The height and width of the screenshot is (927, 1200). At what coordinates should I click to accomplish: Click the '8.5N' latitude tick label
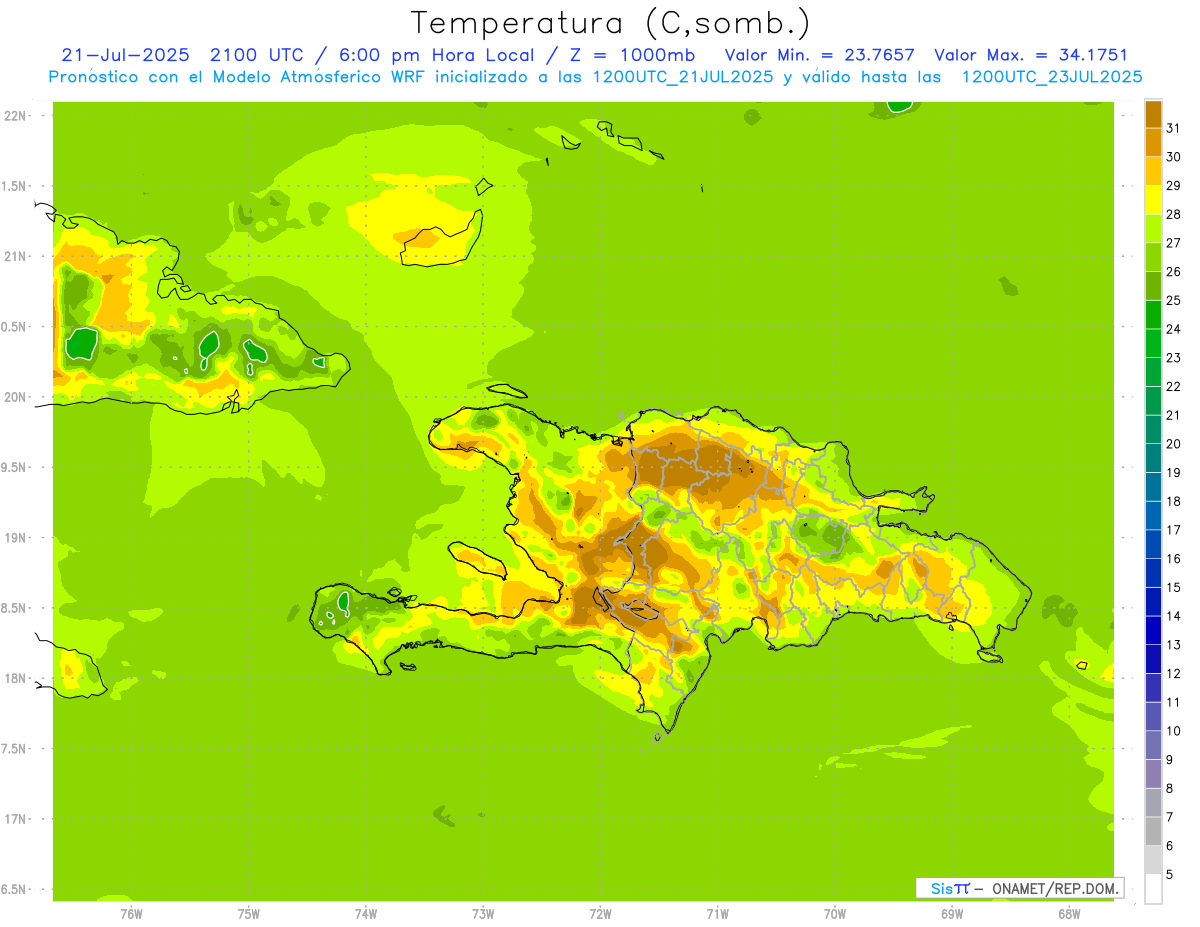(13, 608)
